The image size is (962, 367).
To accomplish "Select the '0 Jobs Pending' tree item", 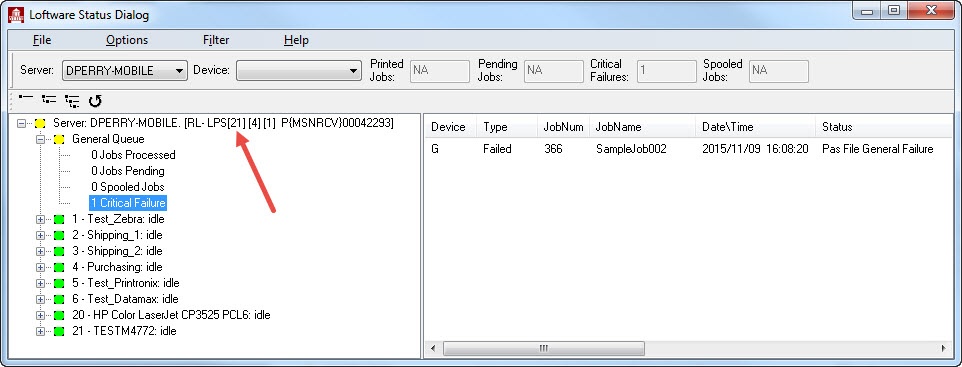I will tap(128, 171).
